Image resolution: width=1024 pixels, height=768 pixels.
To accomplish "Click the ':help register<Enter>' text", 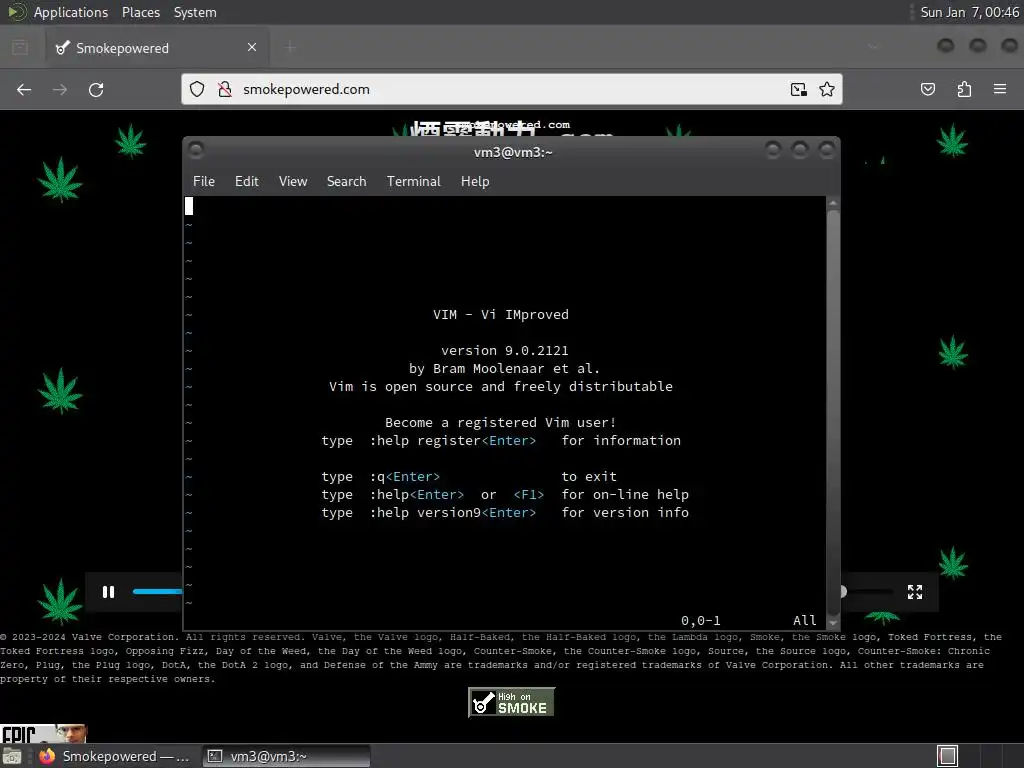I will [x=453, y=441].
